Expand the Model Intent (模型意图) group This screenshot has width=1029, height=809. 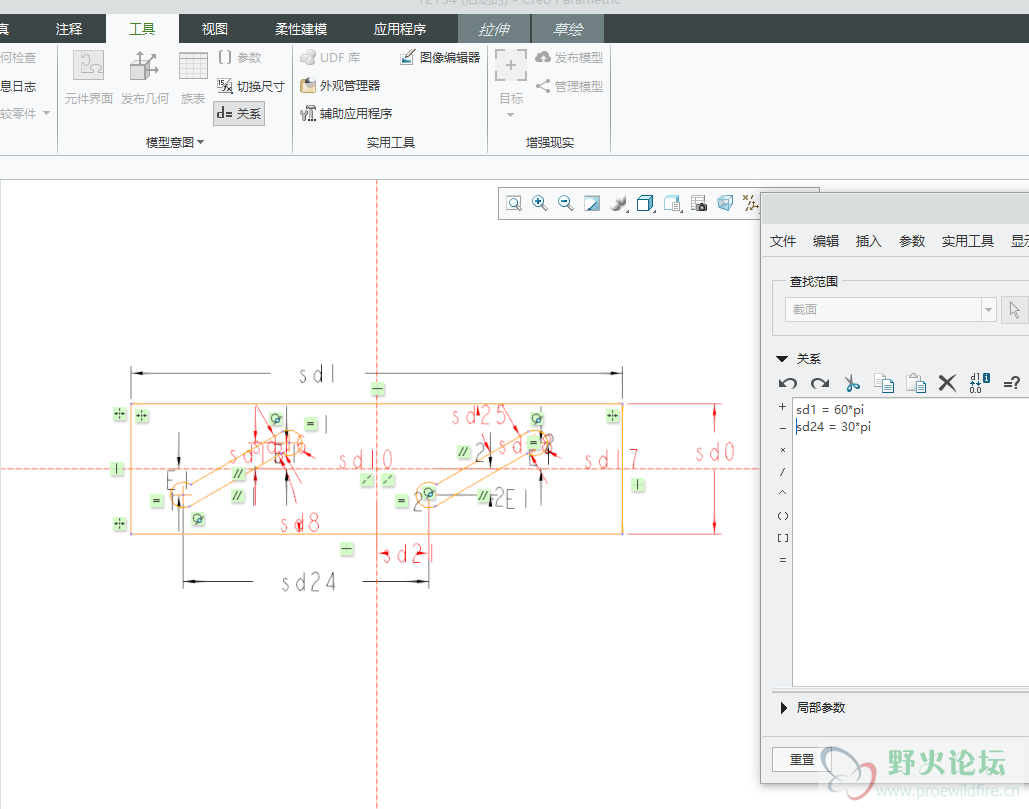[175, 142]
